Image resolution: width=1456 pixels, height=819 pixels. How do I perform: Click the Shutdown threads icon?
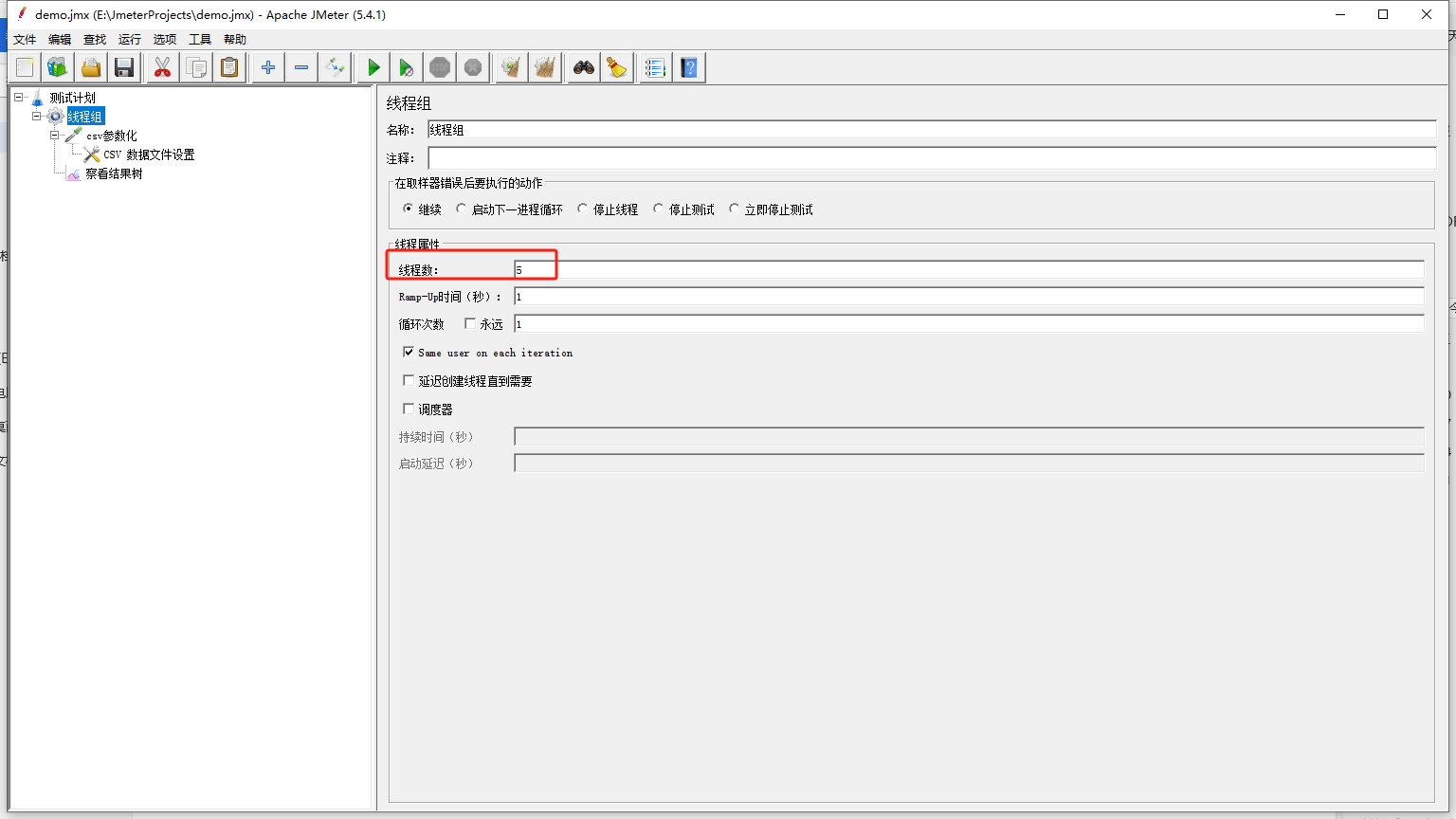tap(473, 67)
